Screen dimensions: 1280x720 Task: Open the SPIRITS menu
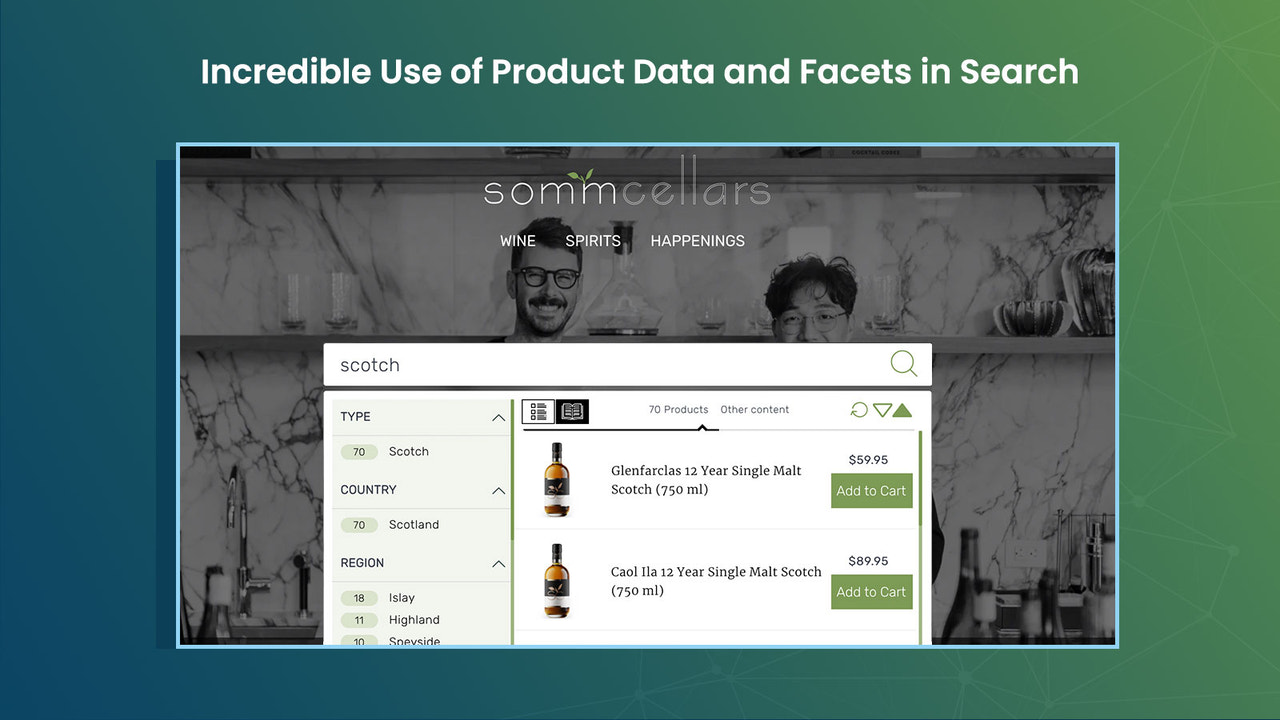[592, 240]
